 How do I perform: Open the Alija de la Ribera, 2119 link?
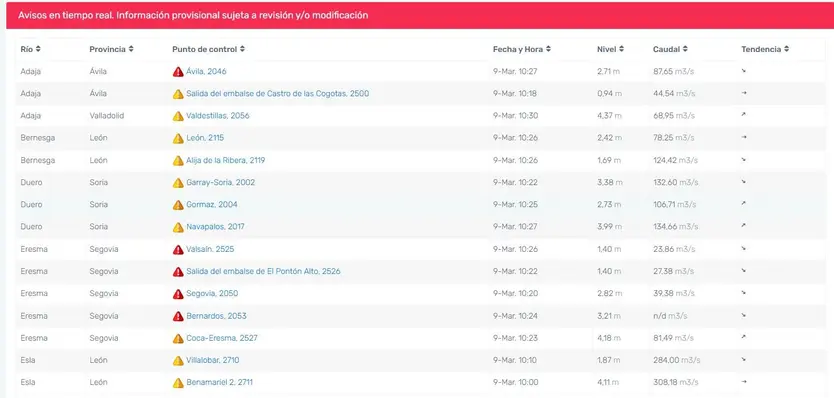pos(226,160)
